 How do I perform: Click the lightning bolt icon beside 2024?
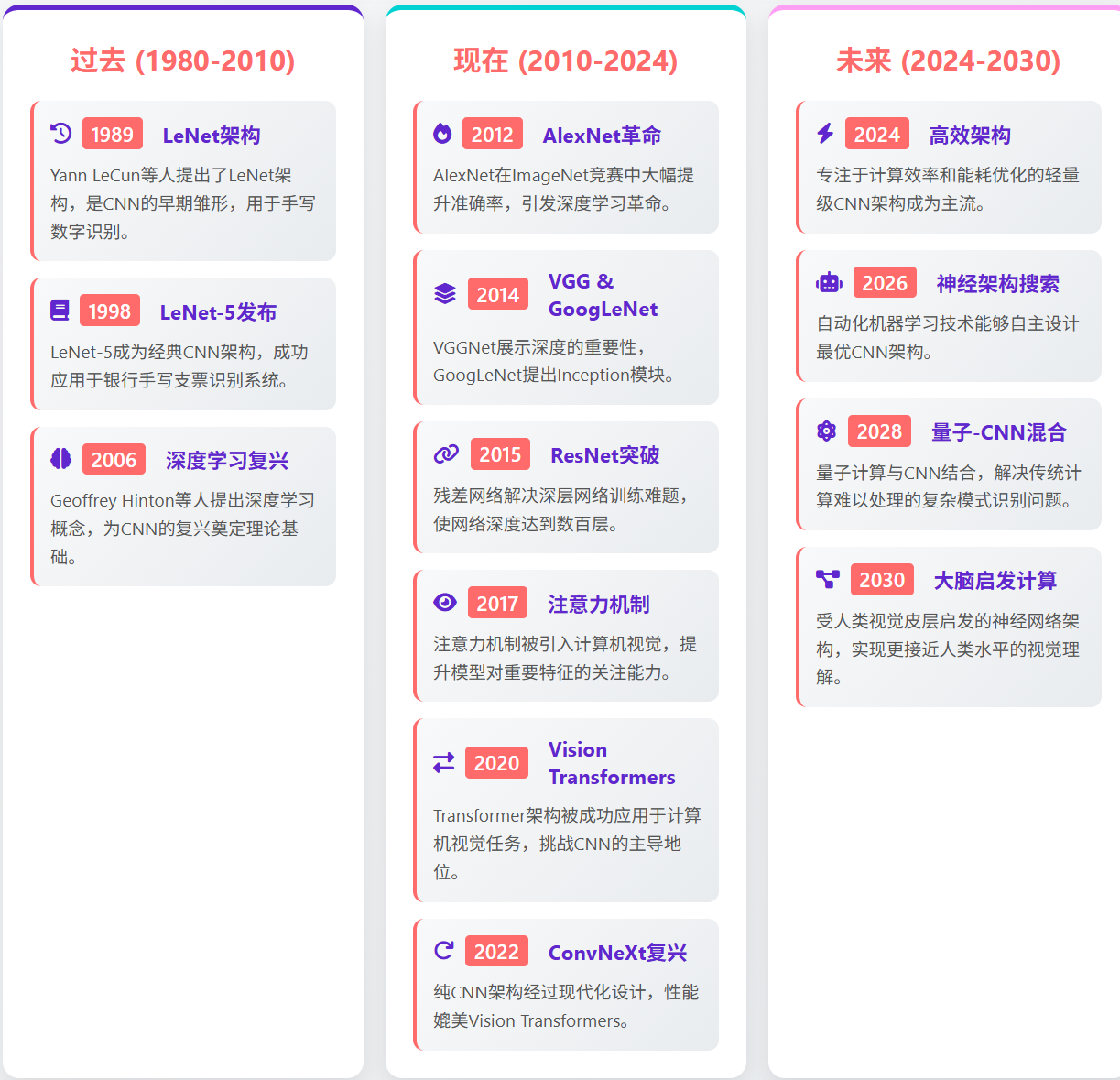click(x=825, y=134)
